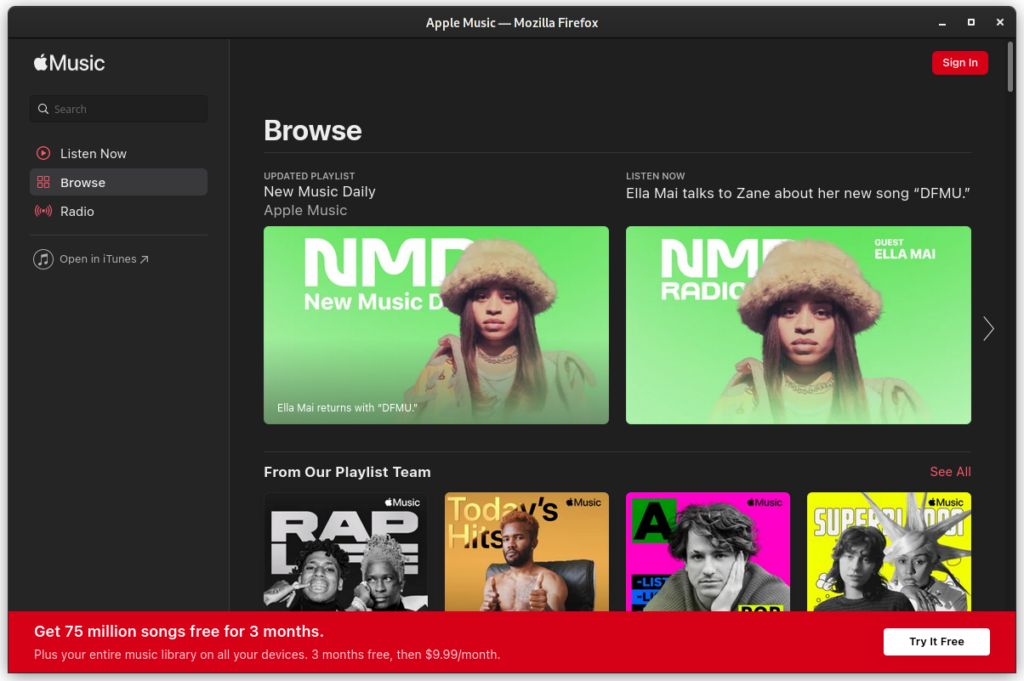
Task: Focus the Search input field
Action: (119, 109)
